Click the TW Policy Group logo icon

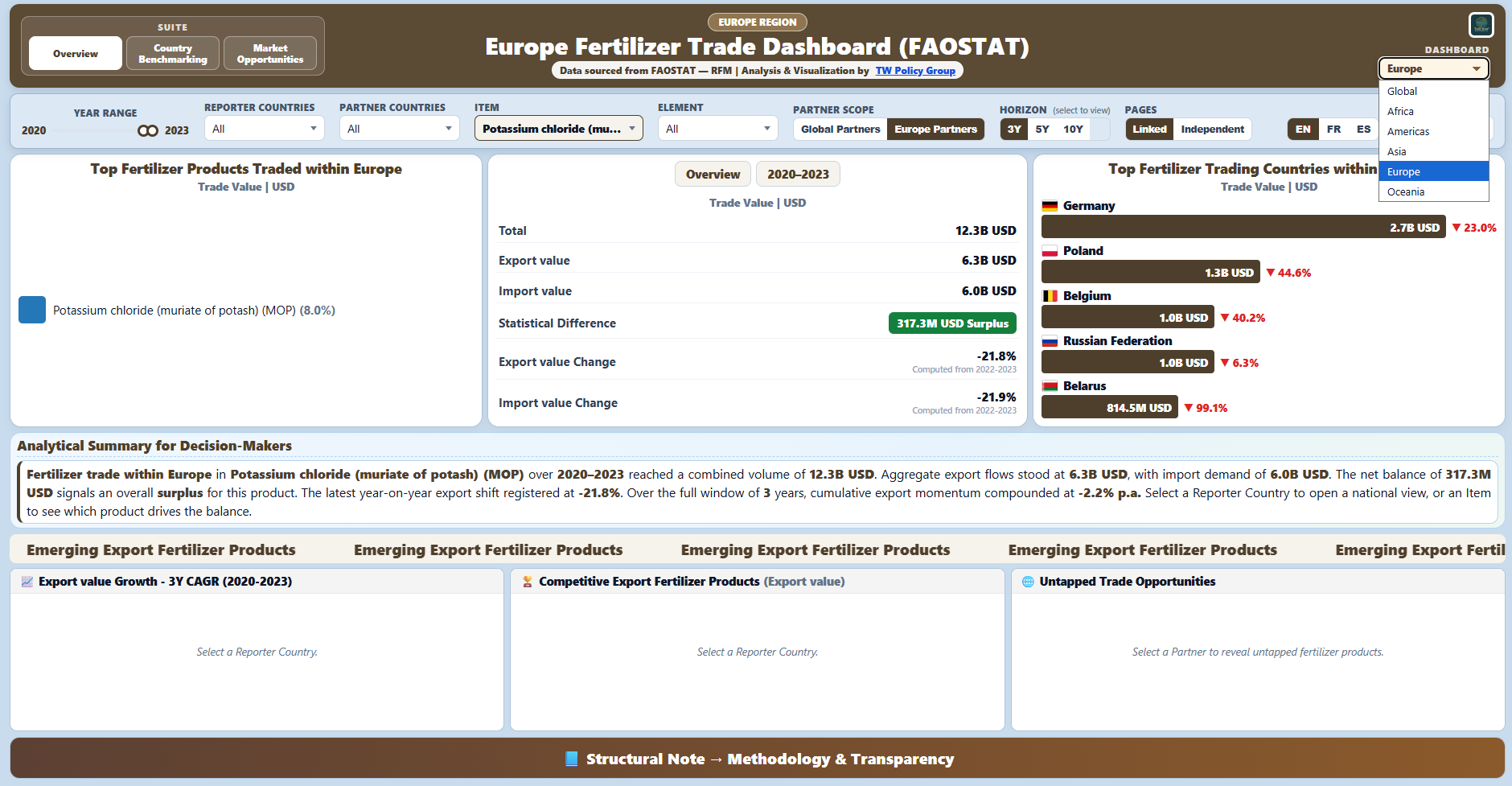[x=1481, y=25]
